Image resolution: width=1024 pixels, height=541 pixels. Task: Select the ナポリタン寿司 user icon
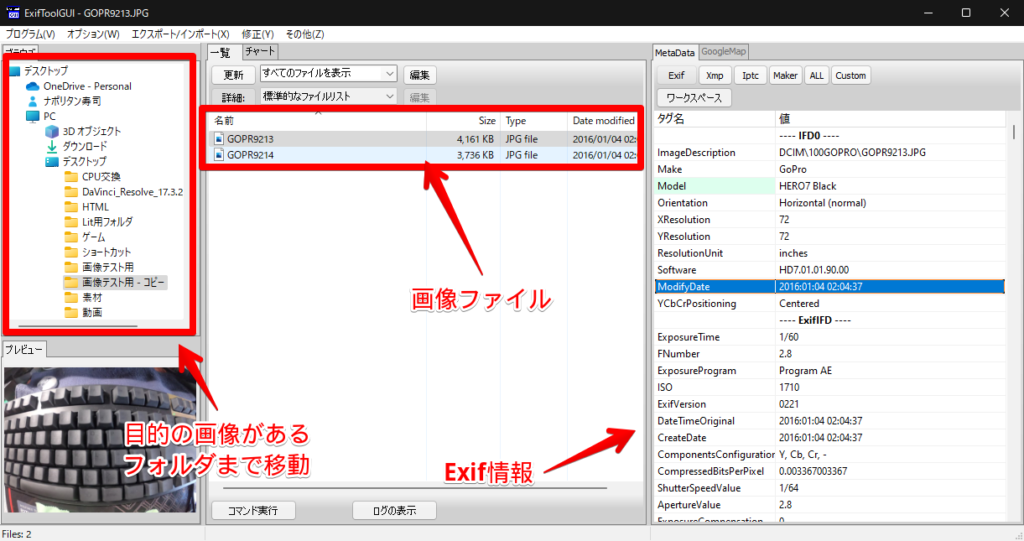(32, 101)
